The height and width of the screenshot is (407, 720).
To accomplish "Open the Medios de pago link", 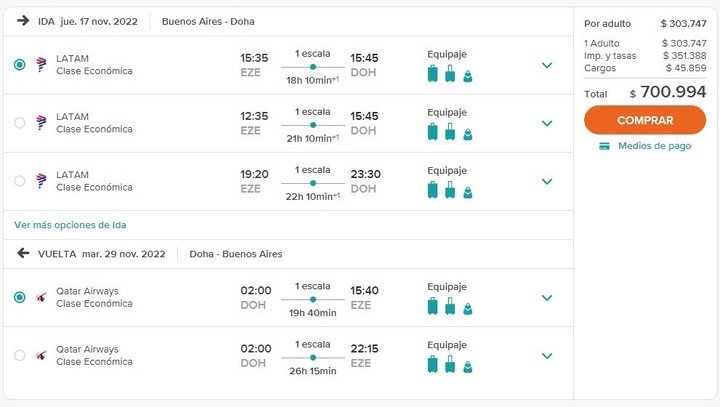I will [x=654, y=146].
